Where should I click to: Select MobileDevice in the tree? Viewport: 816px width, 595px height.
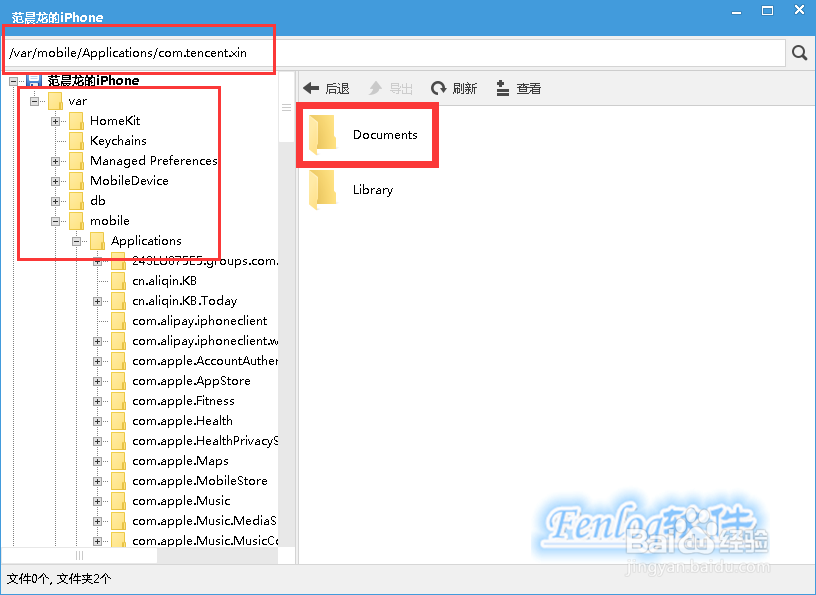129,181
